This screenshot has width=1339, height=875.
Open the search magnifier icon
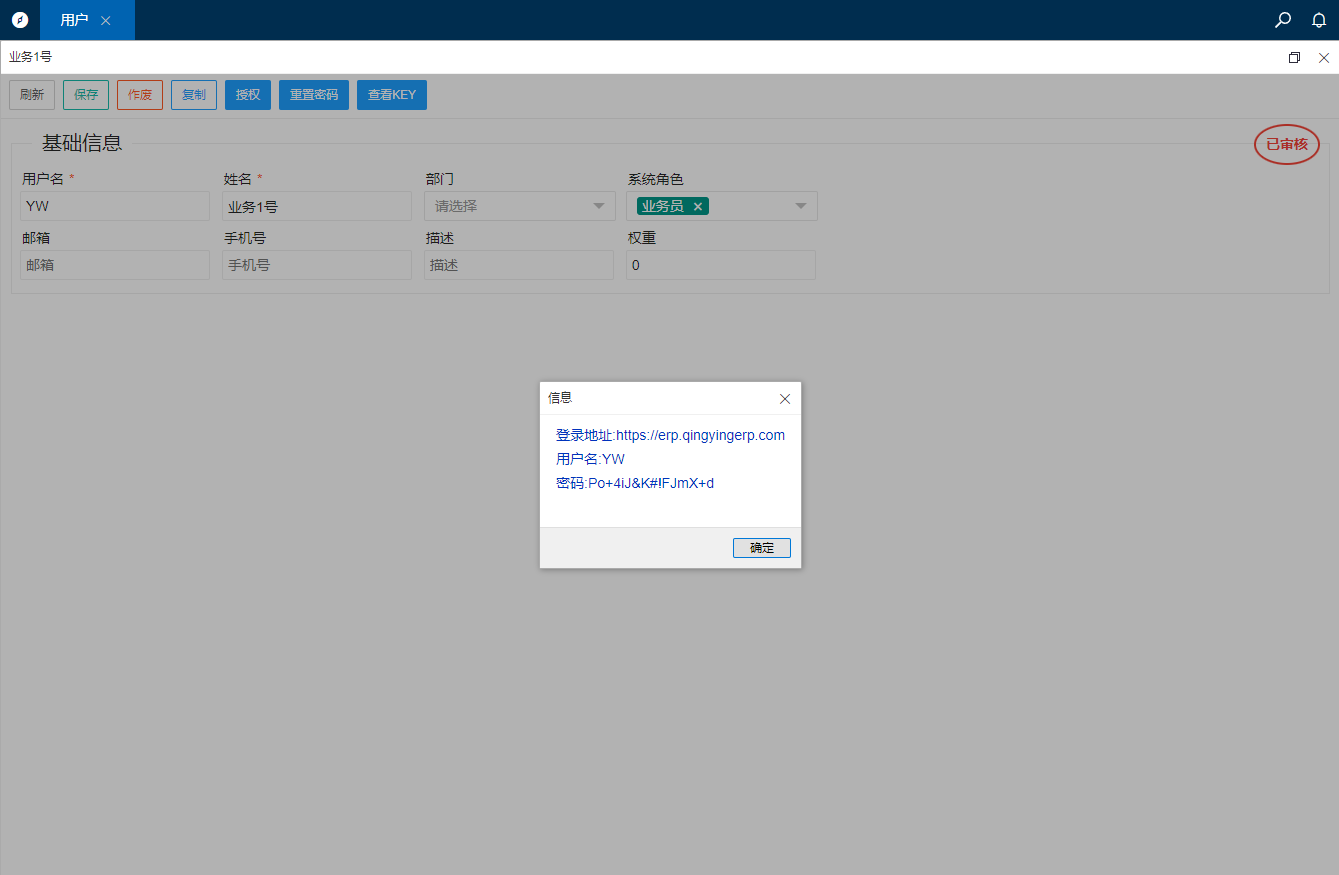[x=1283, y=20]
